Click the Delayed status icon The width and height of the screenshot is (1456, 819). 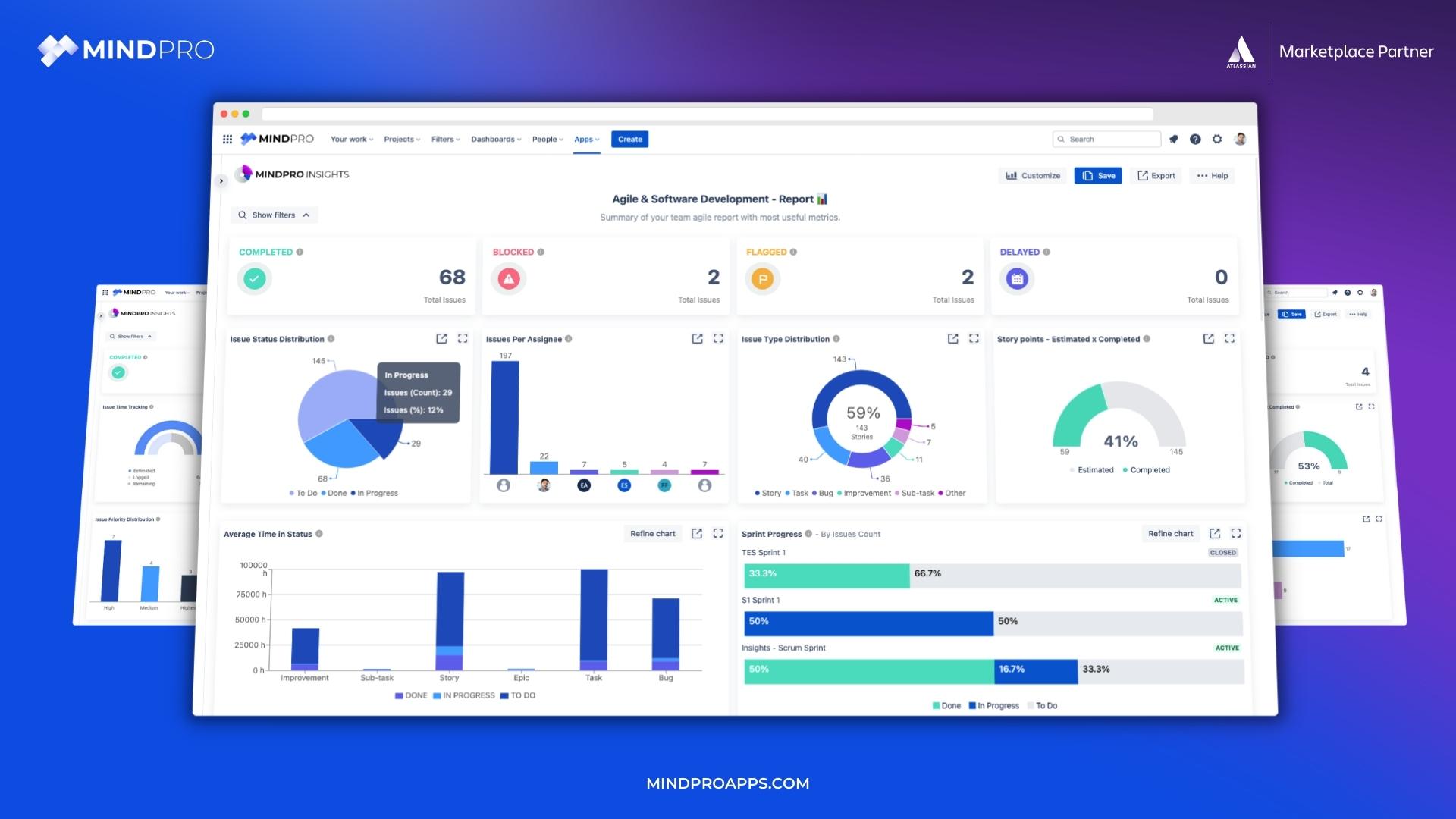coord(1016,278)
